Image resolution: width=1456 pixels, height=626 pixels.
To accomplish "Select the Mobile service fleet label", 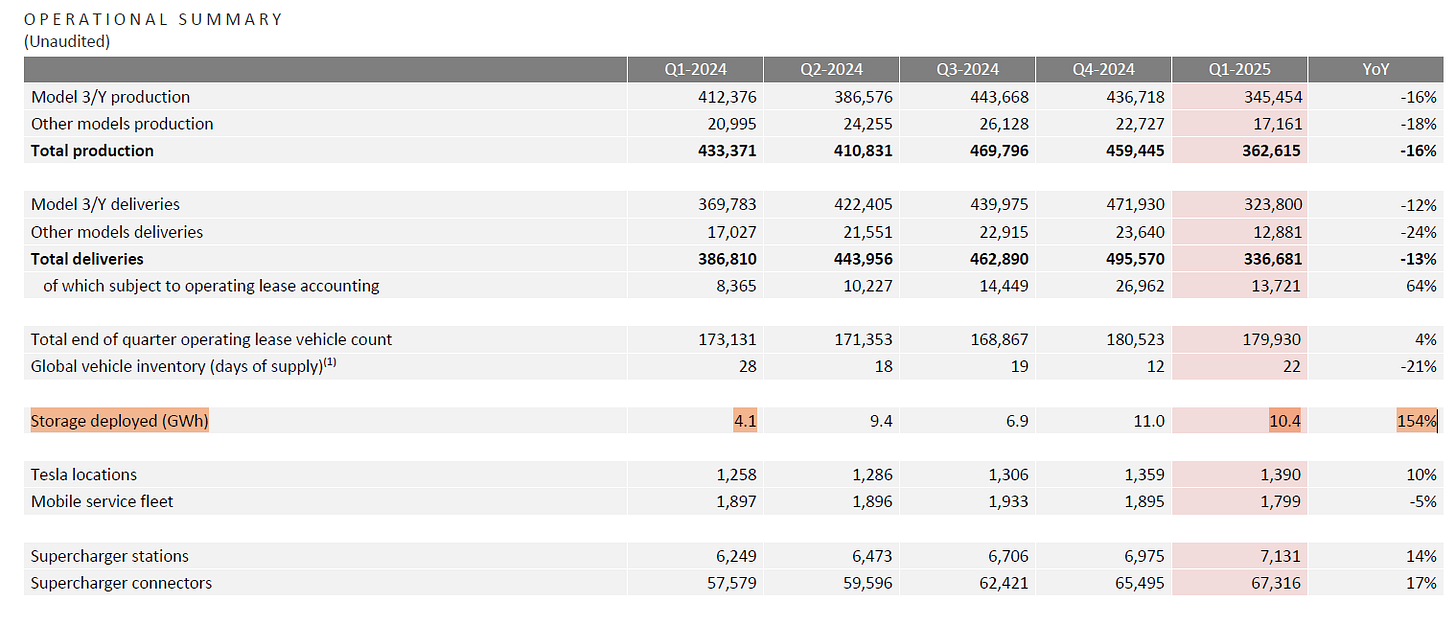I will pyautogui.click(x=102, y=502).
